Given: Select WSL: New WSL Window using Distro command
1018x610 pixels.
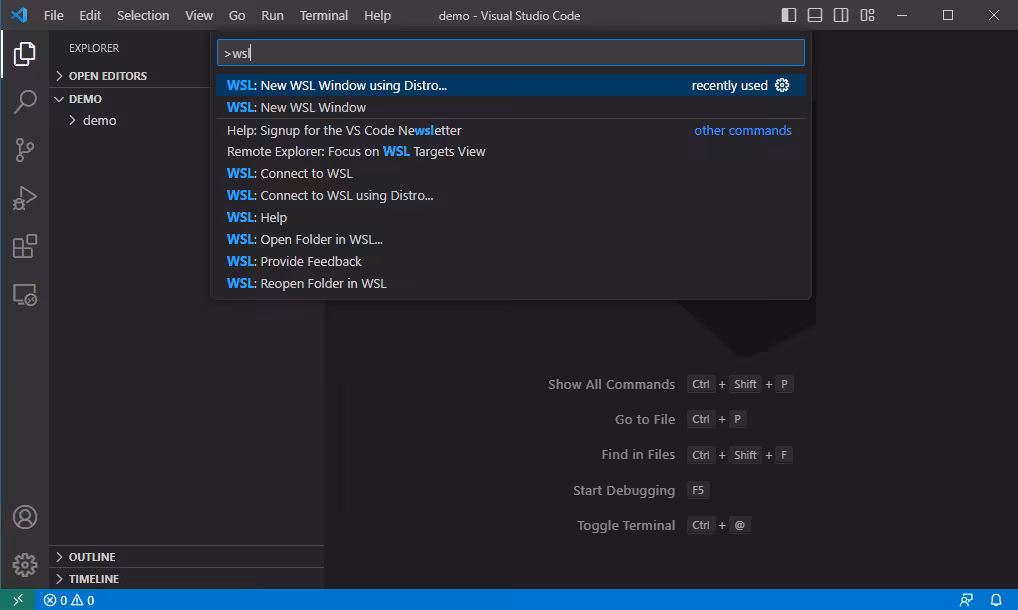Looking at the screenshot, I should 510,85.
